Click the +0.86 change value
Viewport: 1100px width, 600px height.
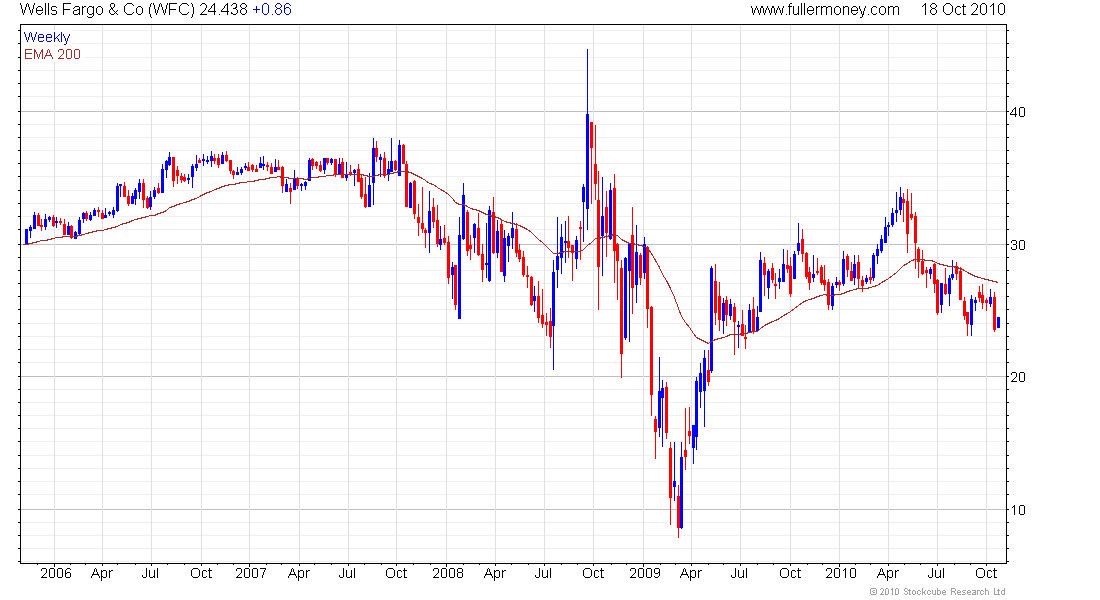pos(271,10)
